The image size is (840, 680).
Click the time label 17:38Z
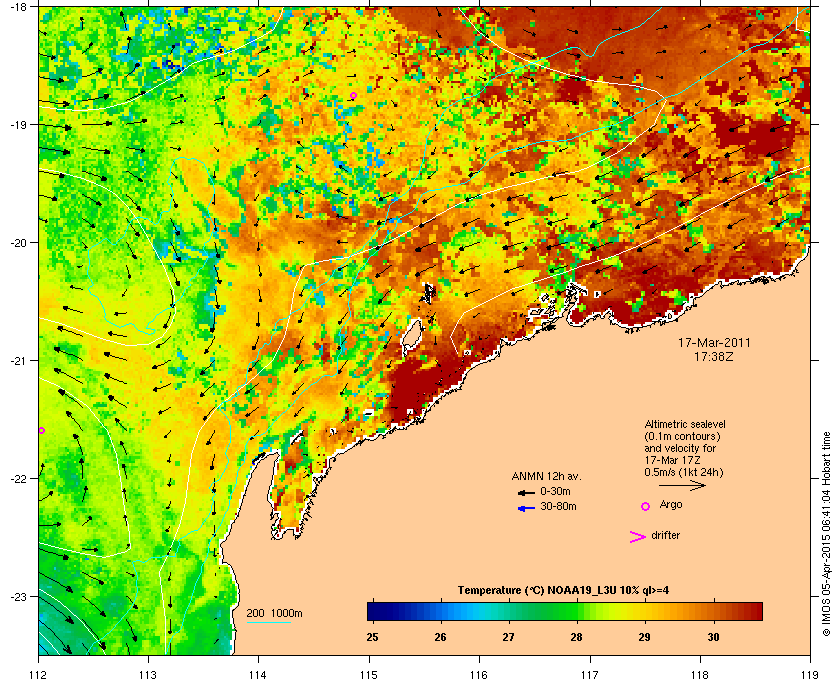(x=714, y=356)
